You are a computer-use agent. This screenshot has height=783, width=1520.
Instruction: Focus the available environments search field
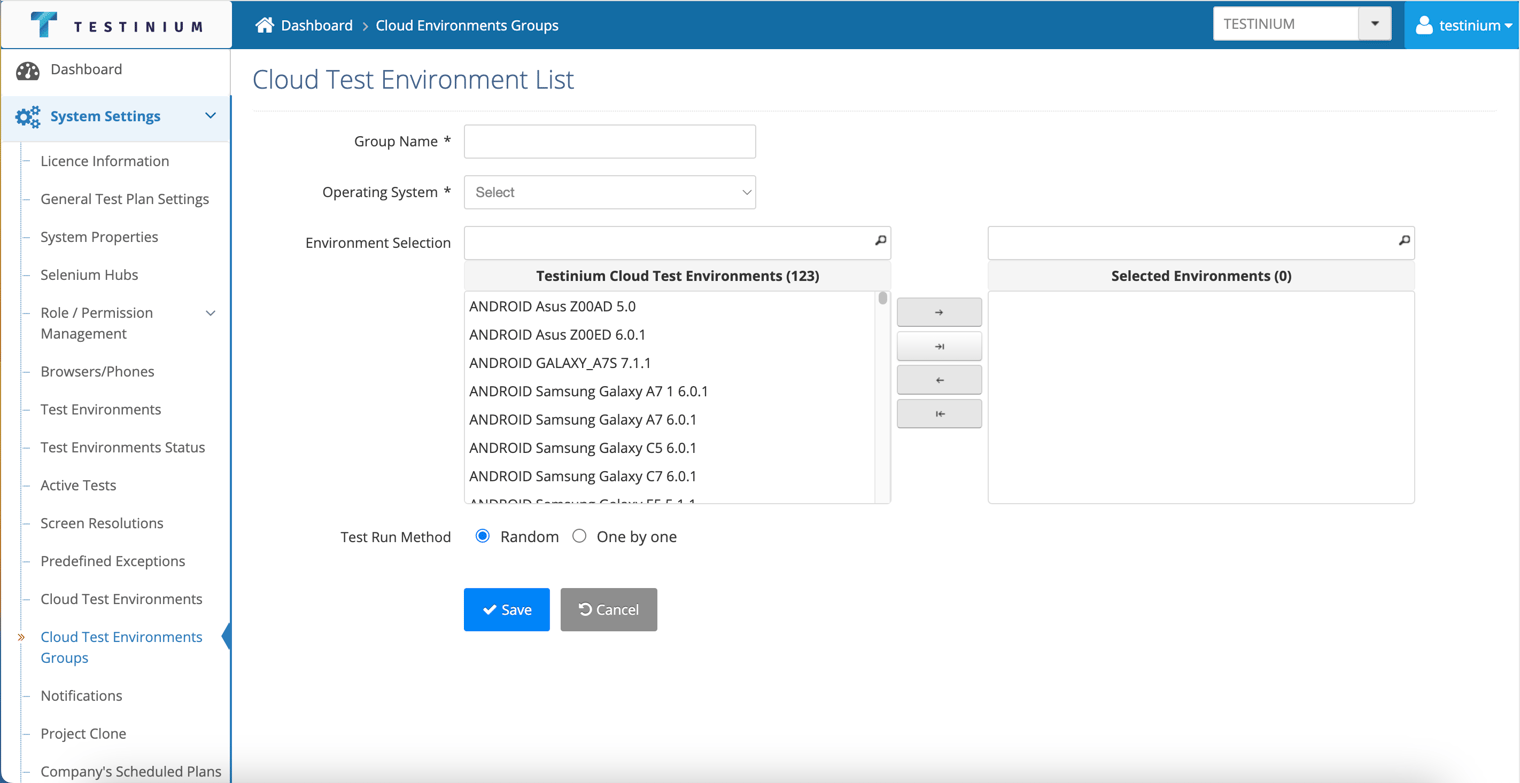click(677, 242)
